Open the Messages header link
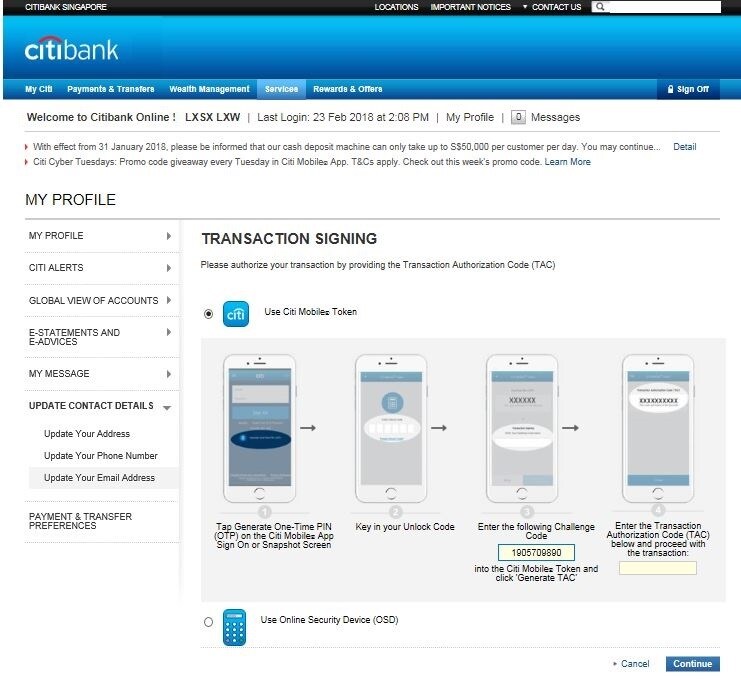This screenshot has height=680, width=741. (x=555, y=117)
